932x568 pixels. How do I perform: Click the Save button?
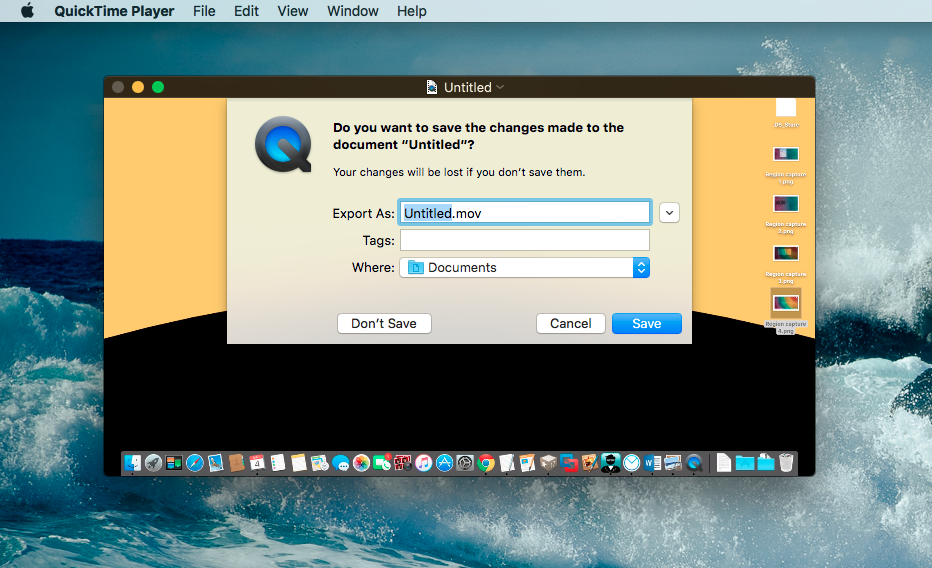click(x=647, y=323)
